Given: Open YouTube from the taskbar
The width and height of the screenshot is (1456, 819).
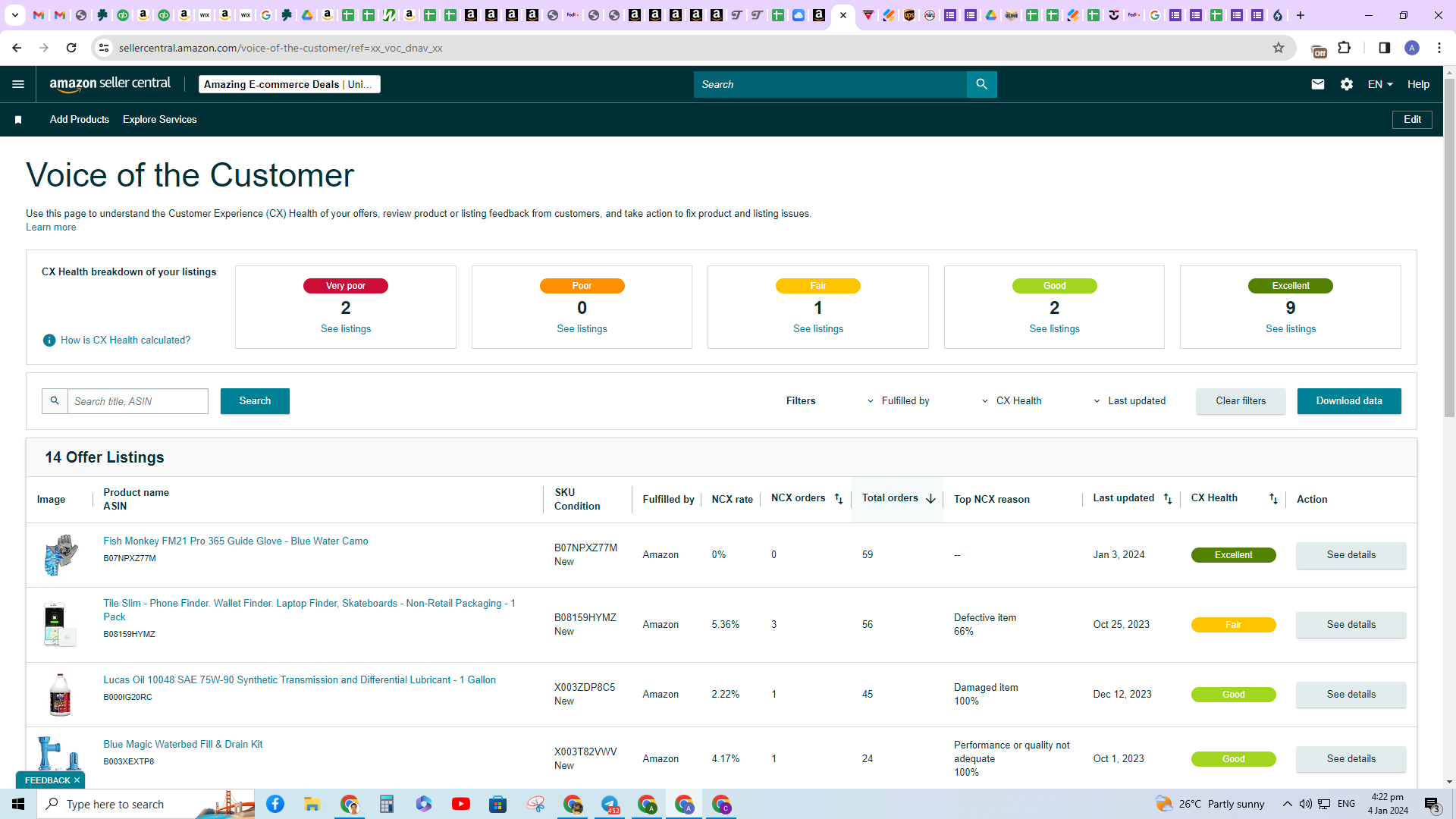Looking at the screenshot, I should [461, 804].
